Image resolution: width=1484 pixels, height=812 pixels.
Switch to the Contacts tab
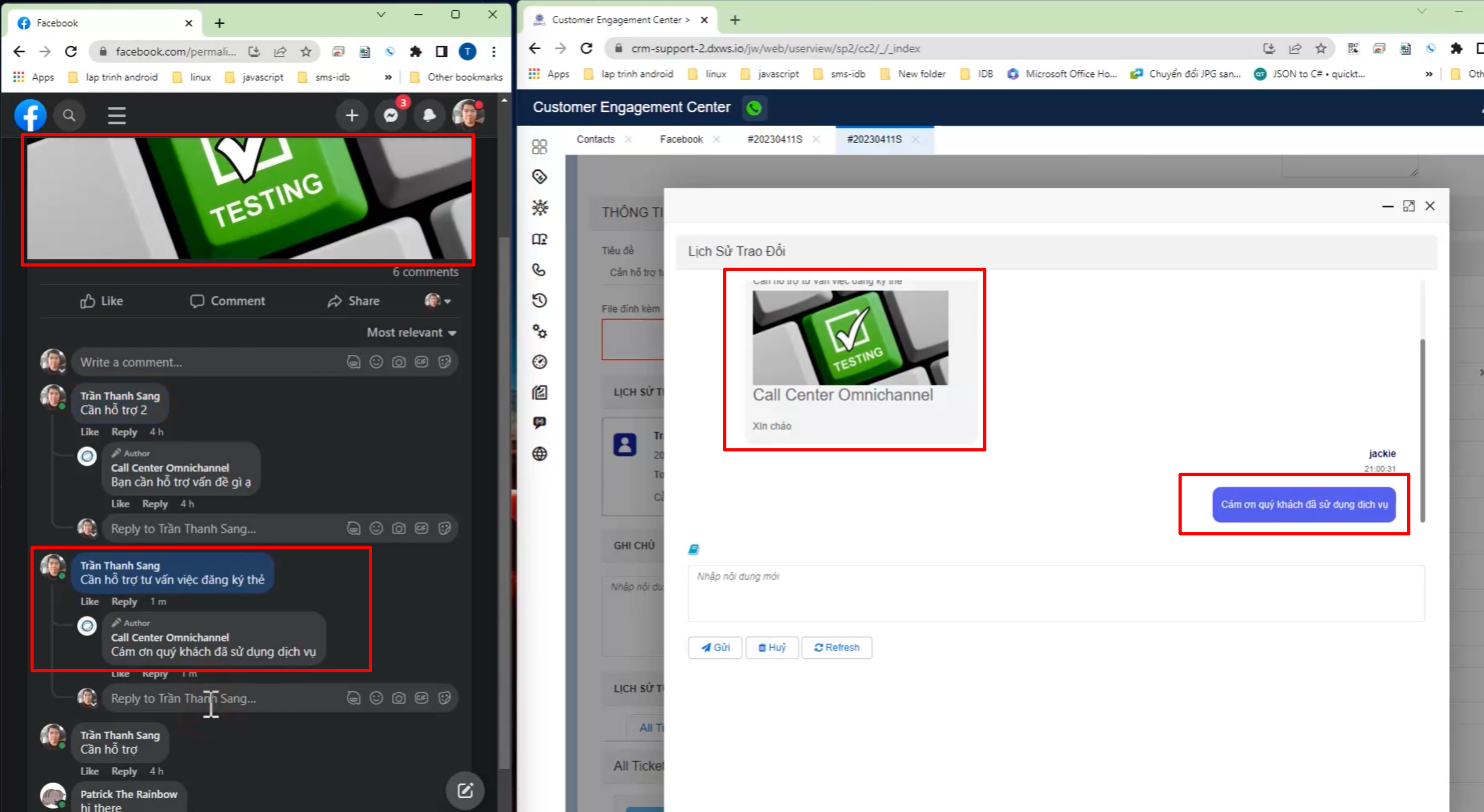(x=596, y=139)
